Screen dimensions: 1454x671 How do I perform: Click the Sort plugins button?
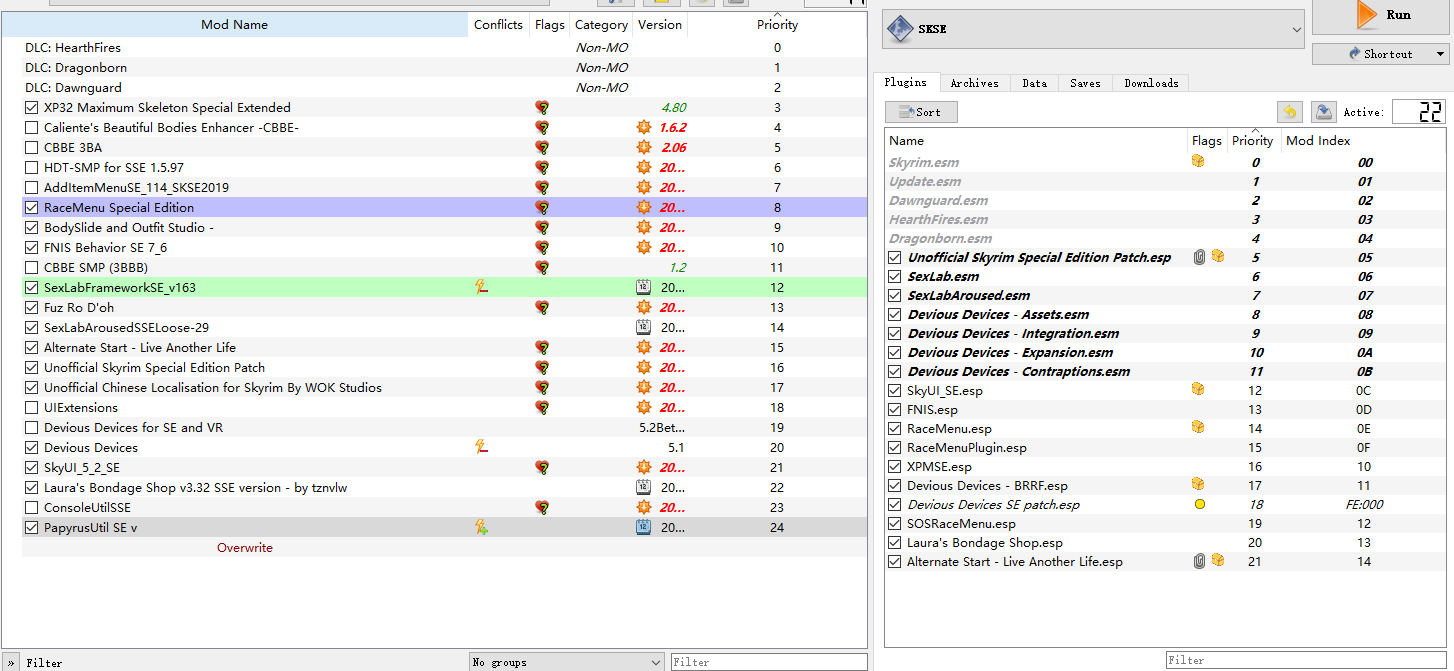tap(921, 112)
